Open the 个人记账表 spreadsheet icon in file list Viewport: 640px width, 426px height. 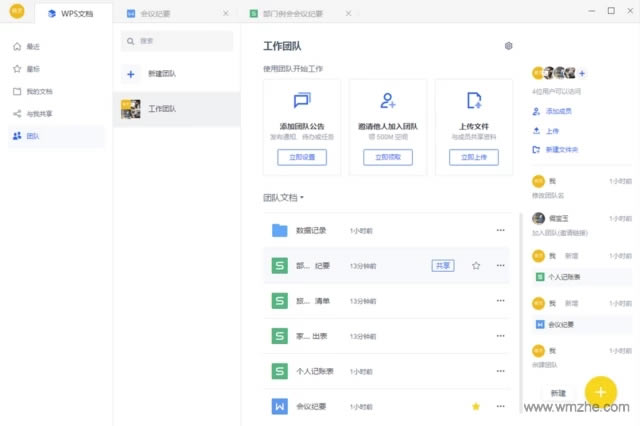click(280, 371)
